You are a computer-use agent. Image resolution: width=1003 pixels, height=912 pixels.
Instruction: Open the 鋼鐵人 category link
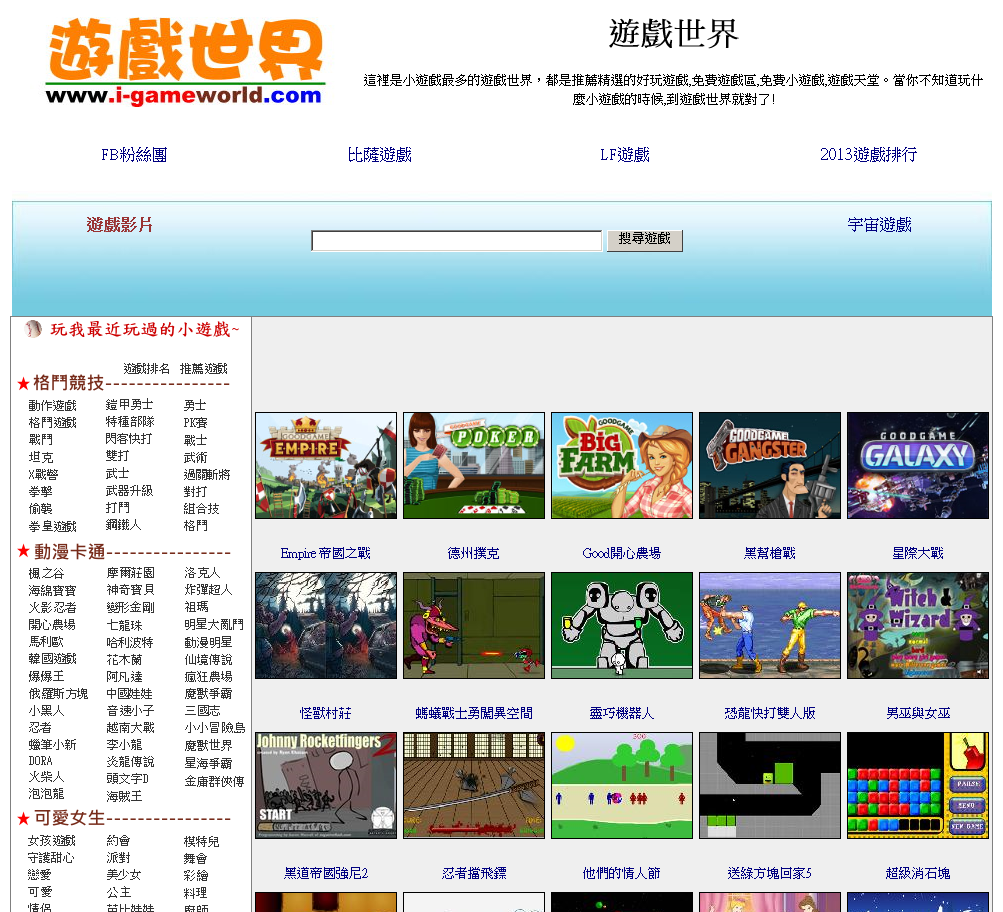point(123,524)
